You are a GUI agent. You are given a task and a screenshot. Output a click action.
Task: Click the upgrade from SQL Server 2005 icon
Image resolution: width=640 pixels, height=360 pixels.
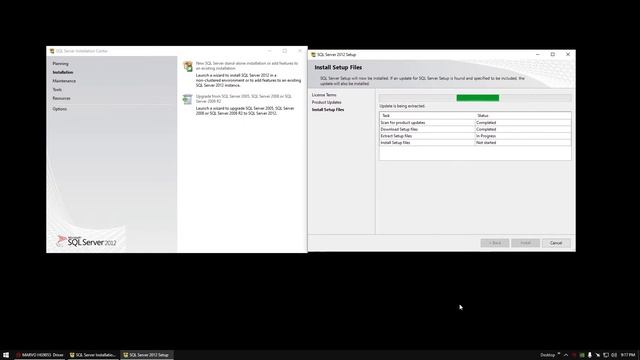(187, 99)
